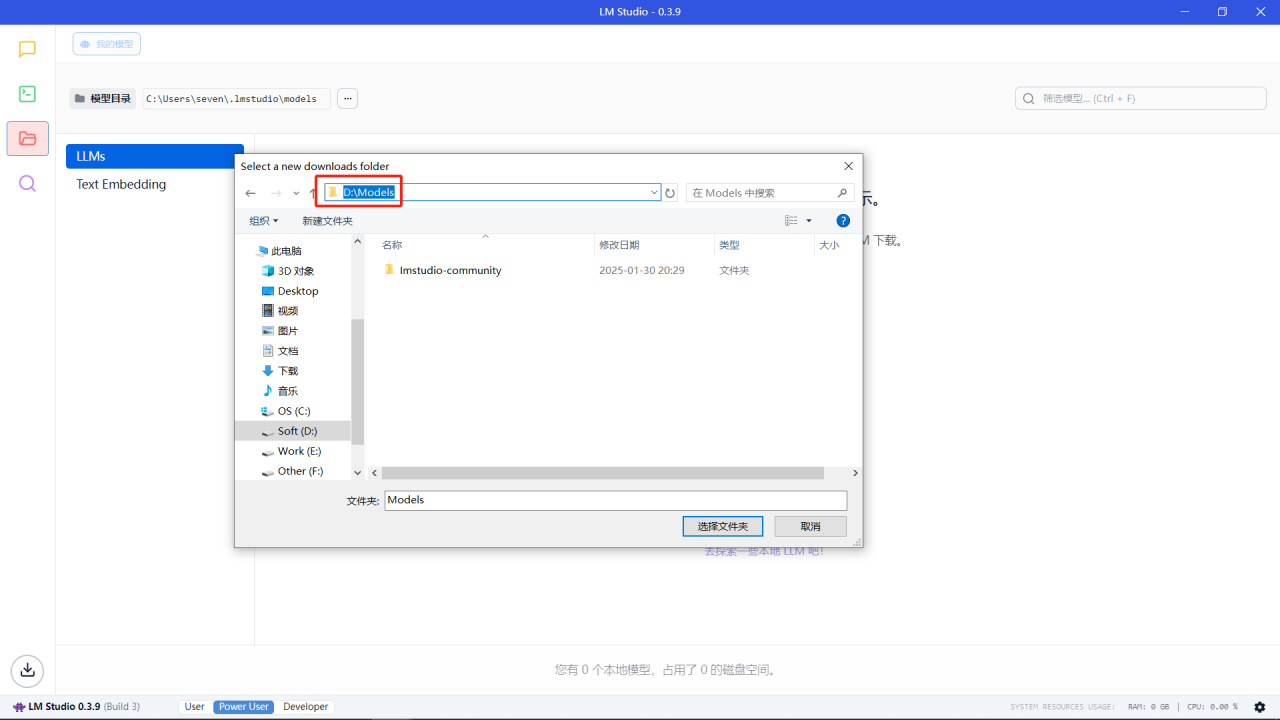Screen dimensions: 1280x720
Task: Click the 文件夹 name input field
Action: click(x=616, y=500)
